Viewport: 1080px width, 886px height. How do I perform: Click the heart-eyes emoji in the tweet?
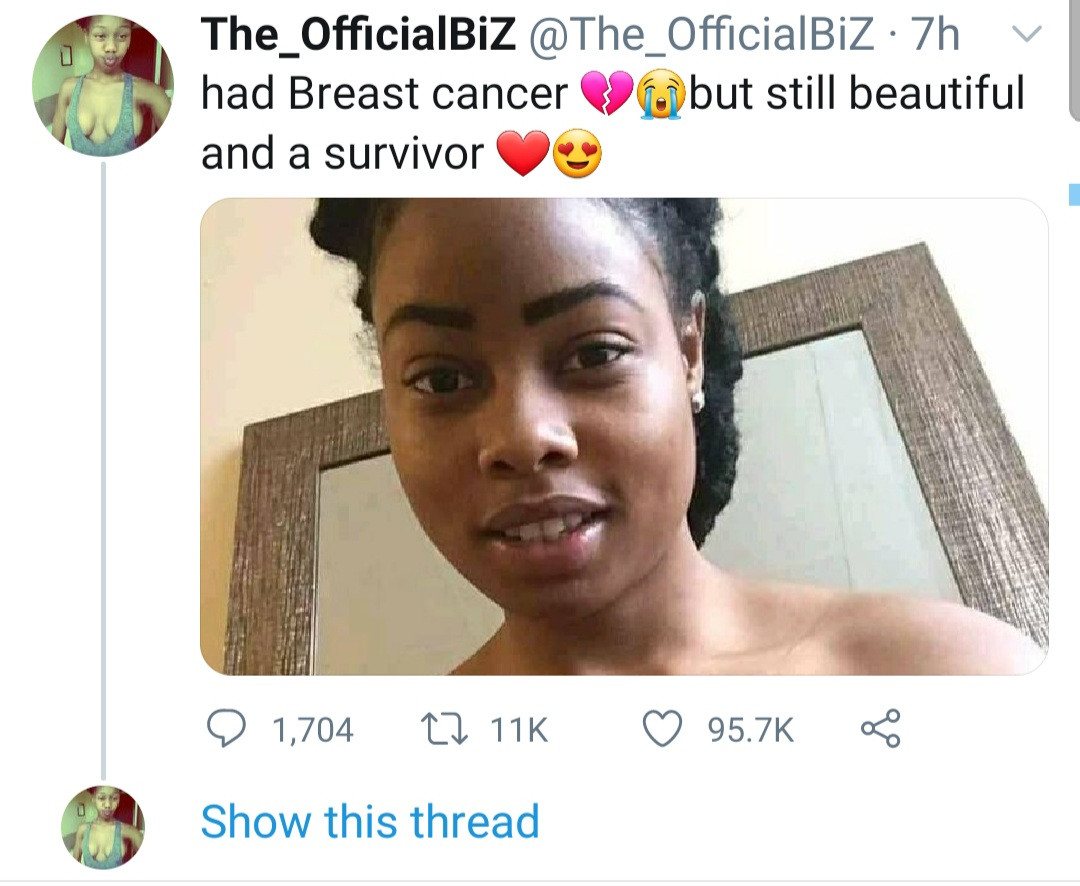[x=578, y=156]
